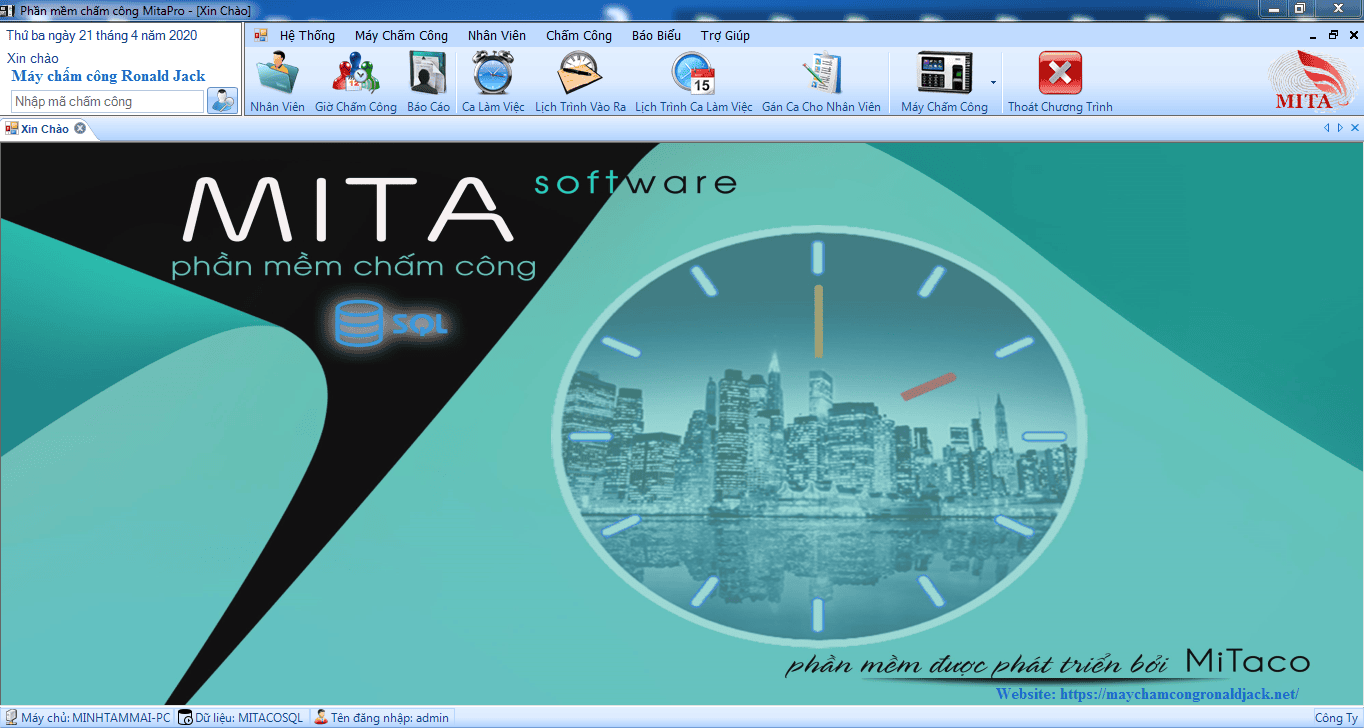The height and width of the screenshot is (728, 1364).
Task: Open the Trợ Giúp menu
Action: pos(725,36)
